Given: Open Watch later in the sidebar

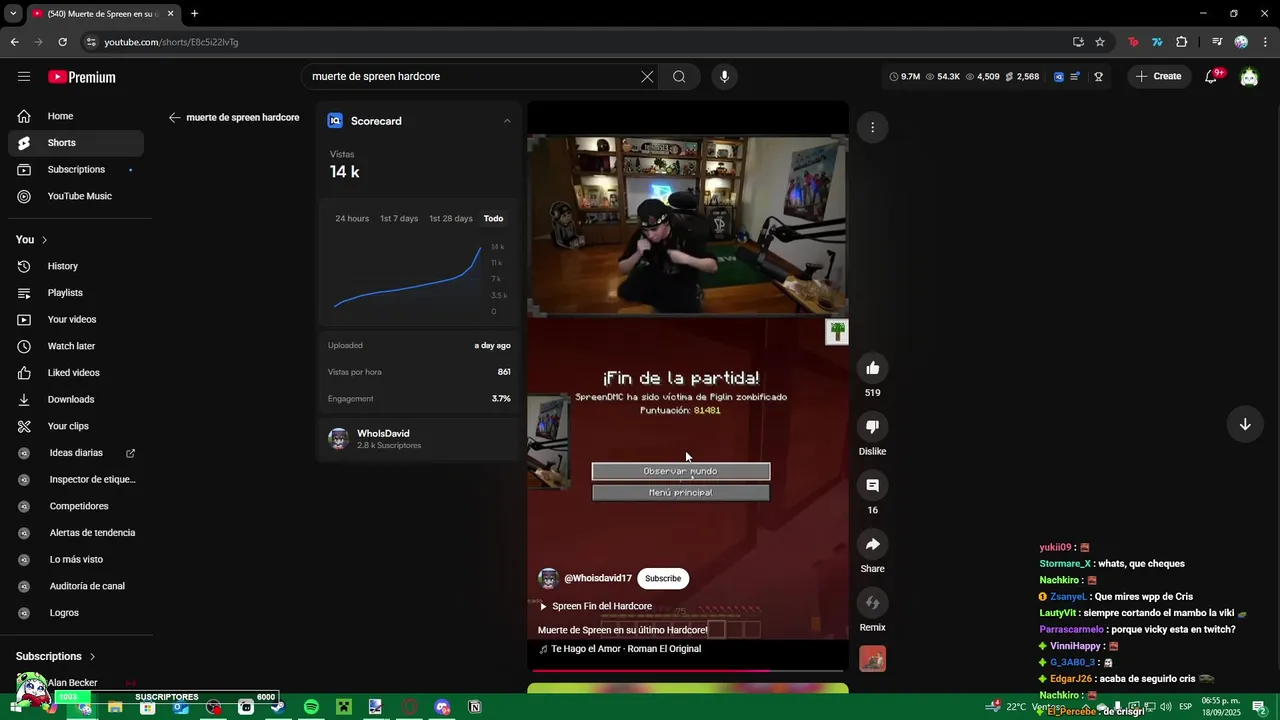Looking at the screenshot, I should point(76,346).
